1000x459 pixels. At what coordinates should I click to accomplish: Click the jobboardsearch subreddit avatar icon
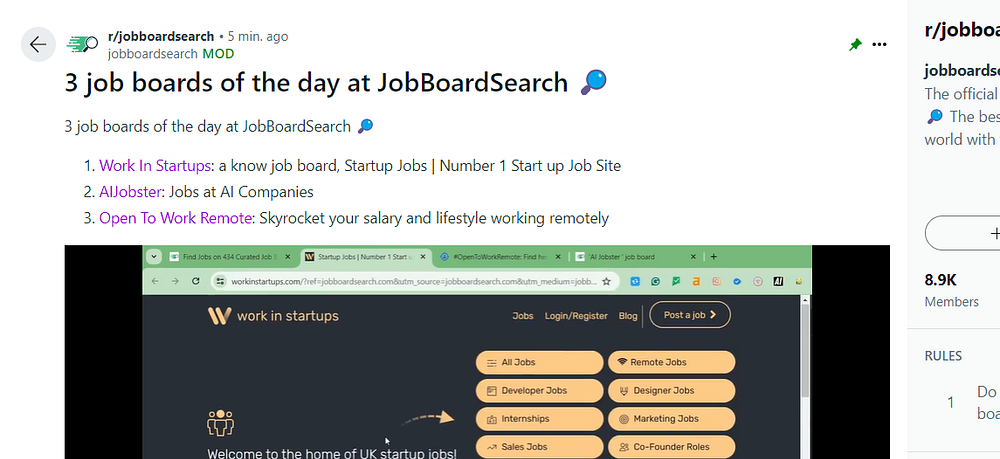point(81,45)
